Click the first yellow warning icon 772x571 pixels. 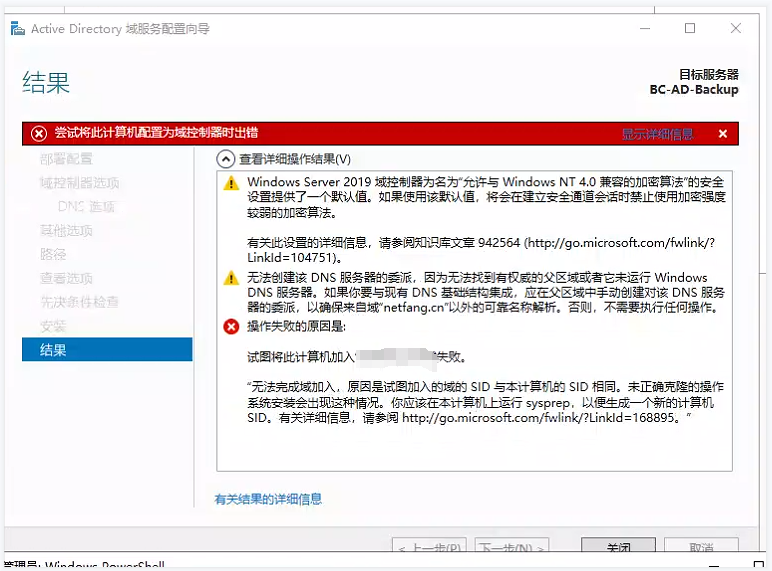tap(232, 183)
